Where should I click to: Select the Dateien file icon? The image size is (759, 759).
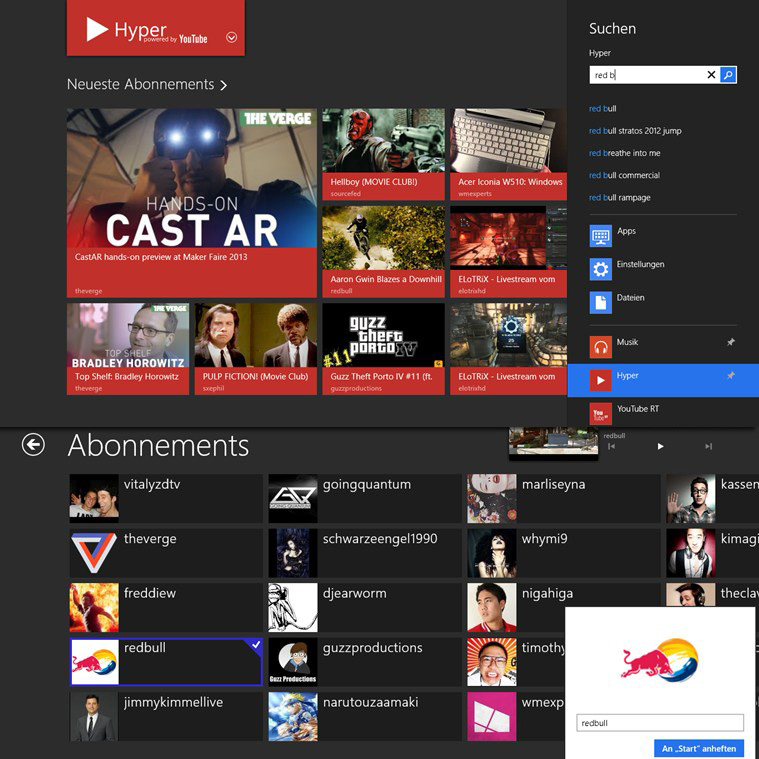[x=601, y=303]
